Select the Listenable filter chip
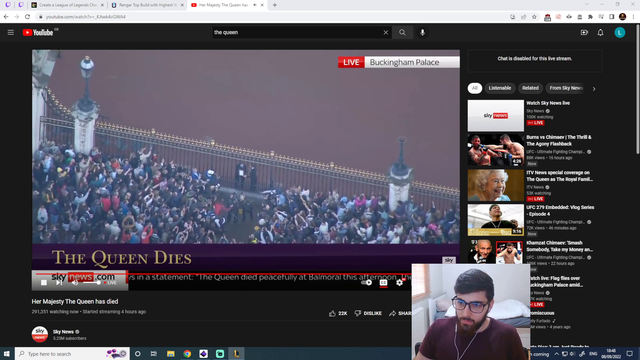 pos(500,88)
